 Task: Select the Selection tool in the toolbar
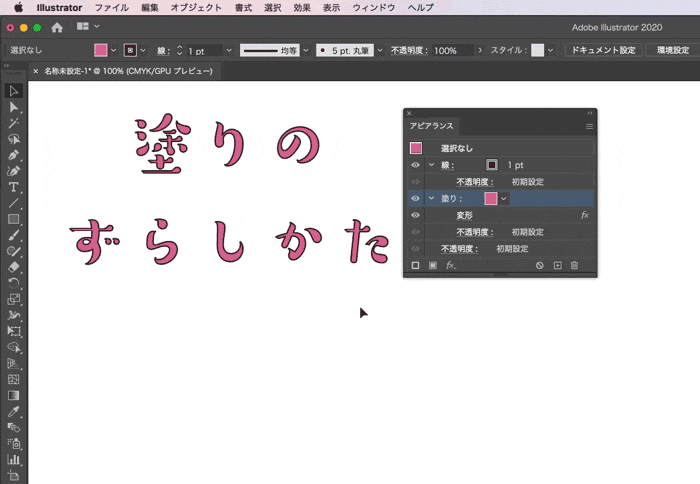(x=14, y=91)
